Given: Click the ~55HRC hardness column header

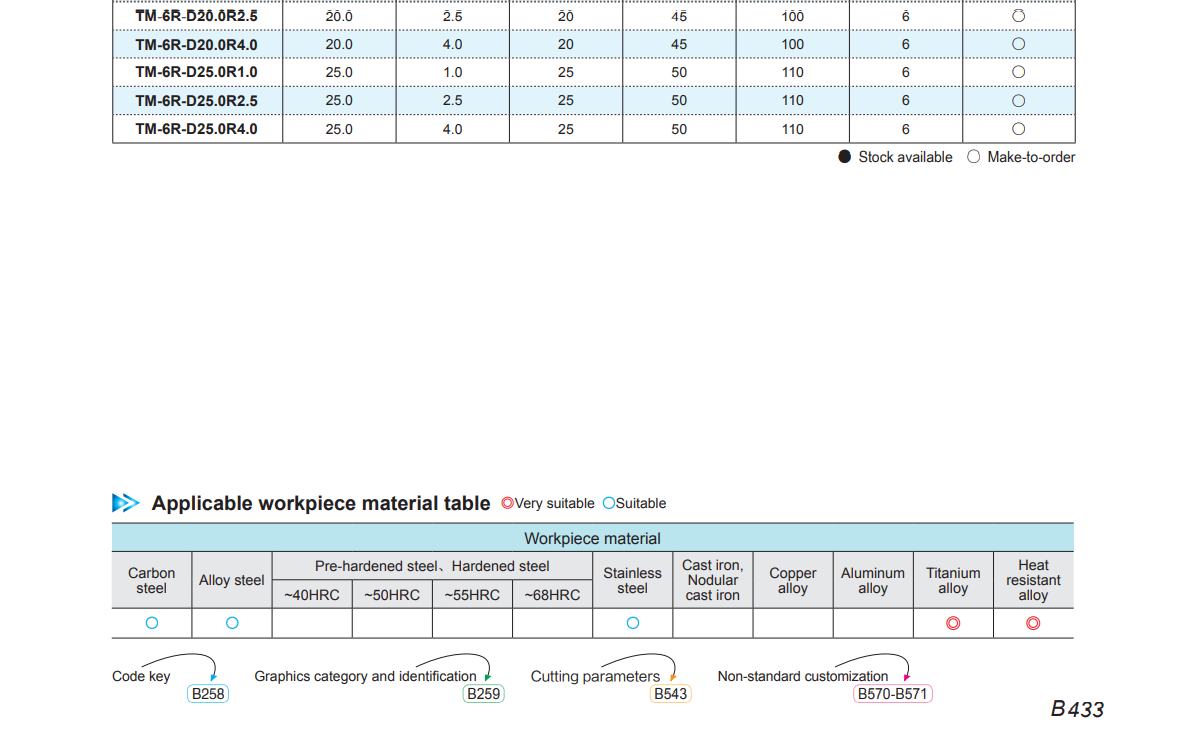Looking at the screenshot, I should tap(472, 595).
